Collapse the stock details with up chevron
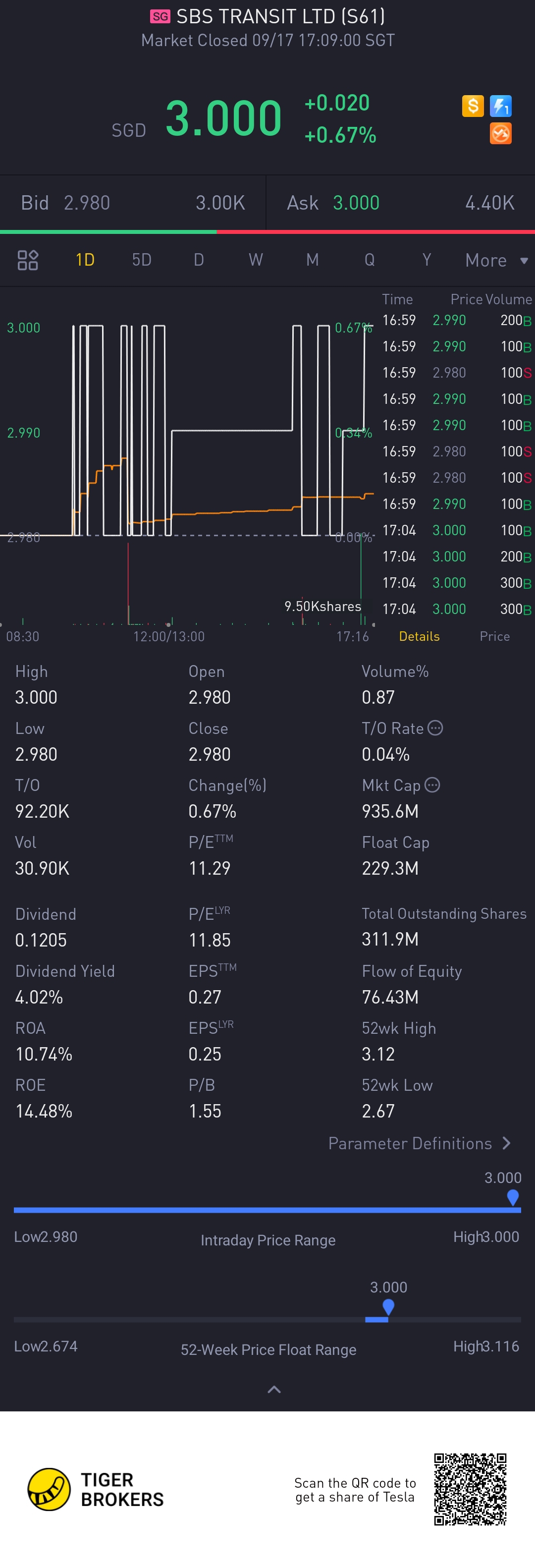This screenshot has height=1568, width=535. pos(274,1389)
